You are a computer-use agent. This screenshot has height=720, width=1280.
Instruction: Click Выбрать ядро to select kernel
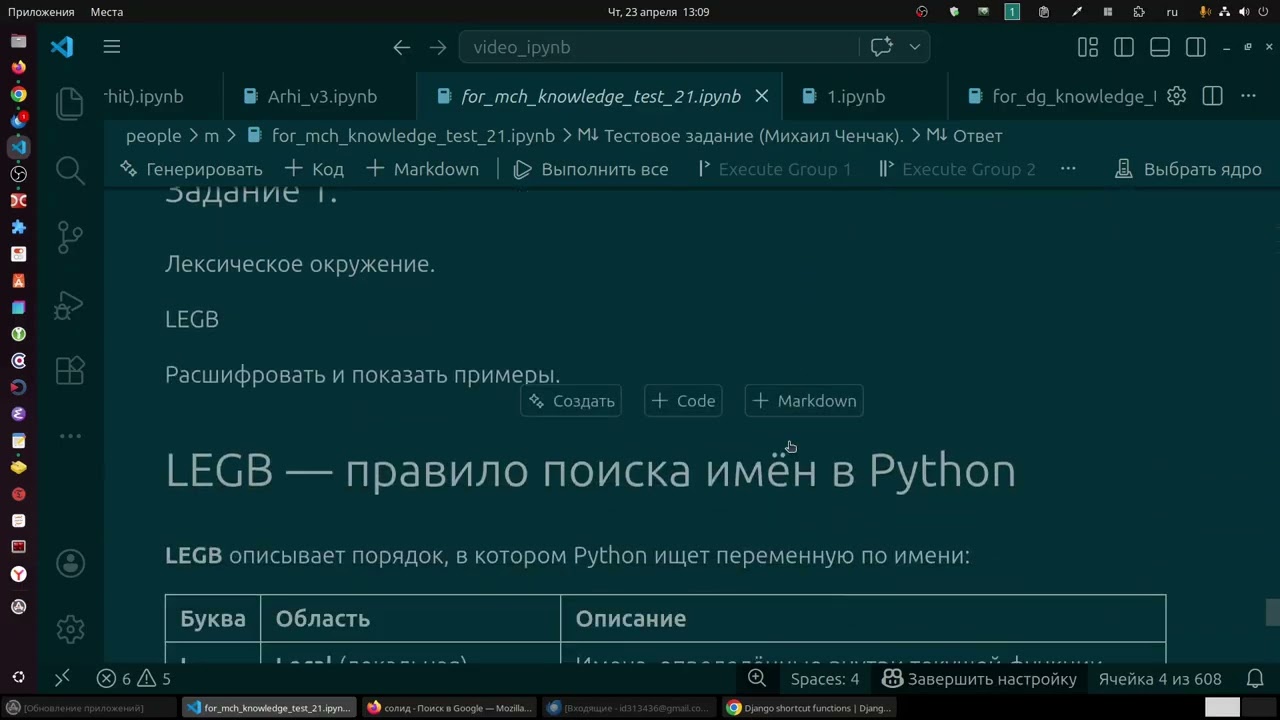tap(1189, 169)
